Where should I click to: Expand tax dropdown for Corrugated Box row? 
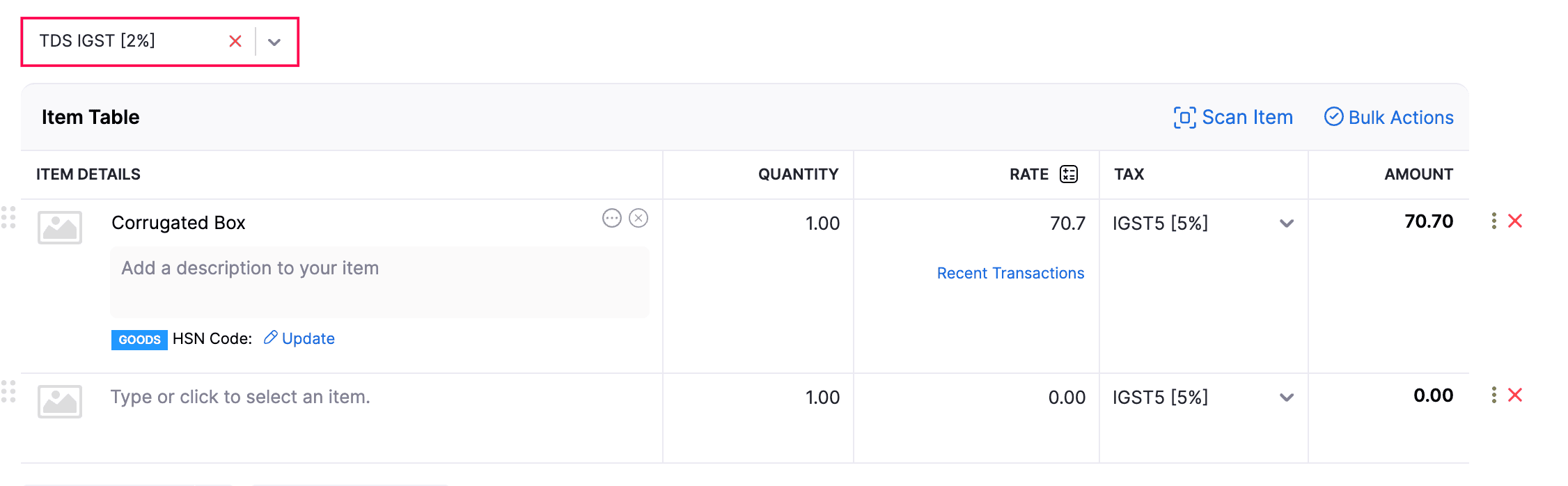(x=1287, y=224)
